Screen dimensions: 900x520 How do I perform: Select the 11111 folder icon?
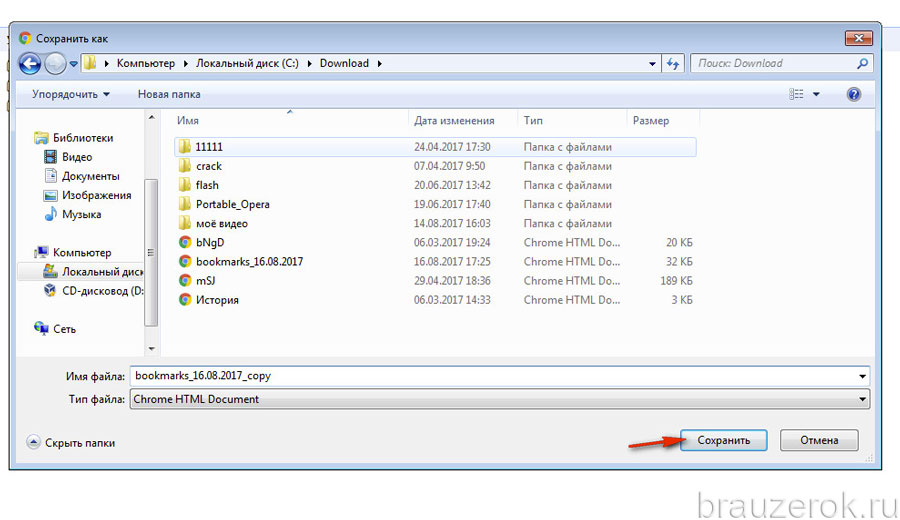coord(184,147)
